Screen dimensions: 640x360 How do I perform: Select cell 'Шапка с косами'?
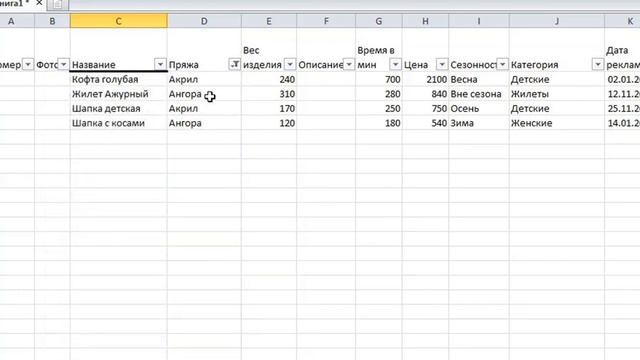click(119, 123)
